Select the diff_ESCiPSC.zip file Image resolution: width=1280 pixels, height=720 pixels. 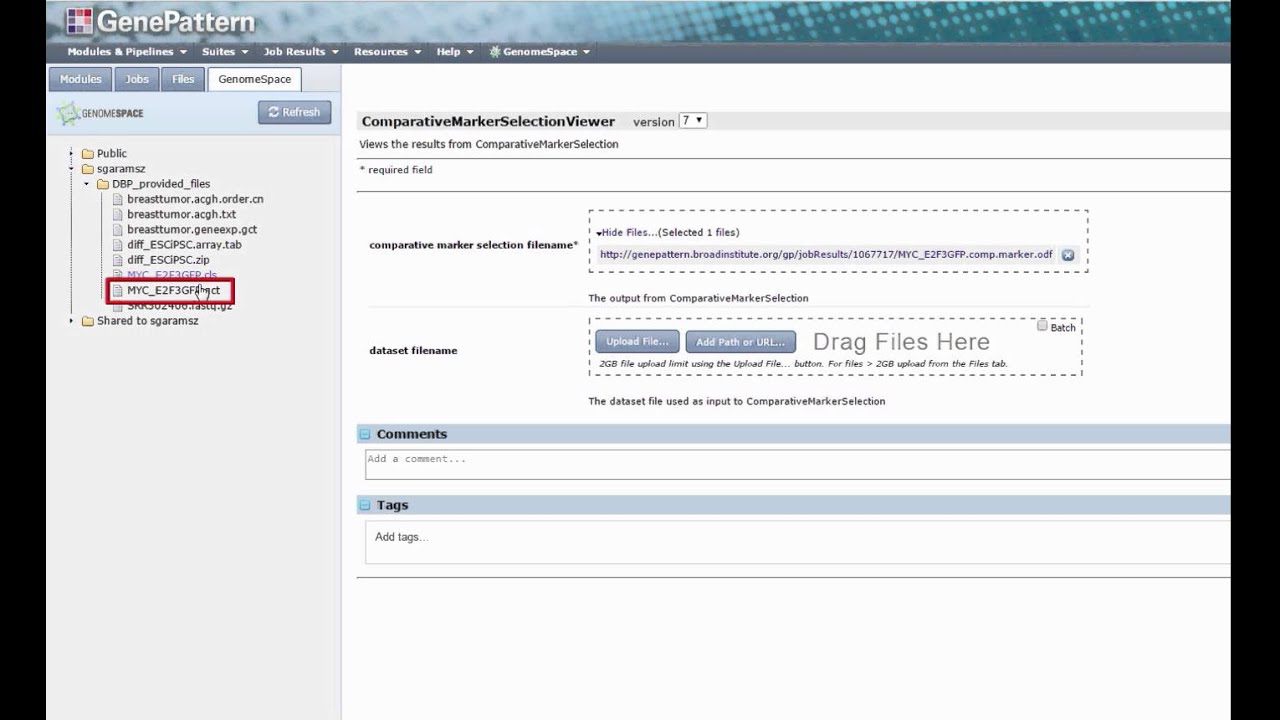(168, 260)
